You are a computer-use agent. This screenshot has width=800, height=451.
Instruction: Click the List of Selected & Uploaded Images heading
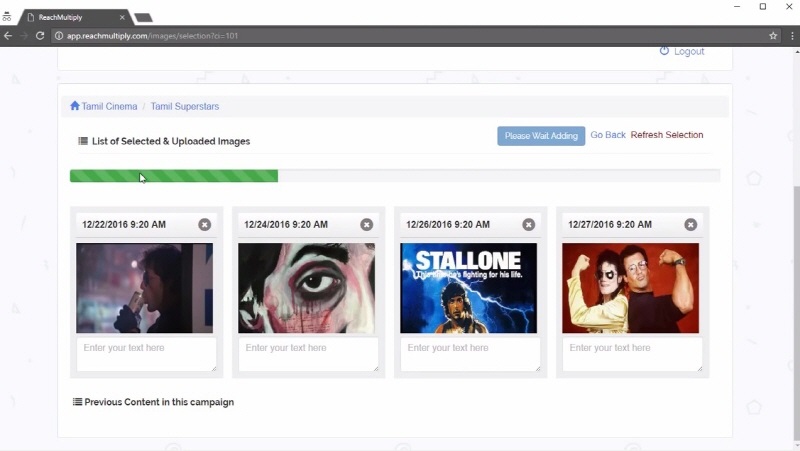(171, 141)
